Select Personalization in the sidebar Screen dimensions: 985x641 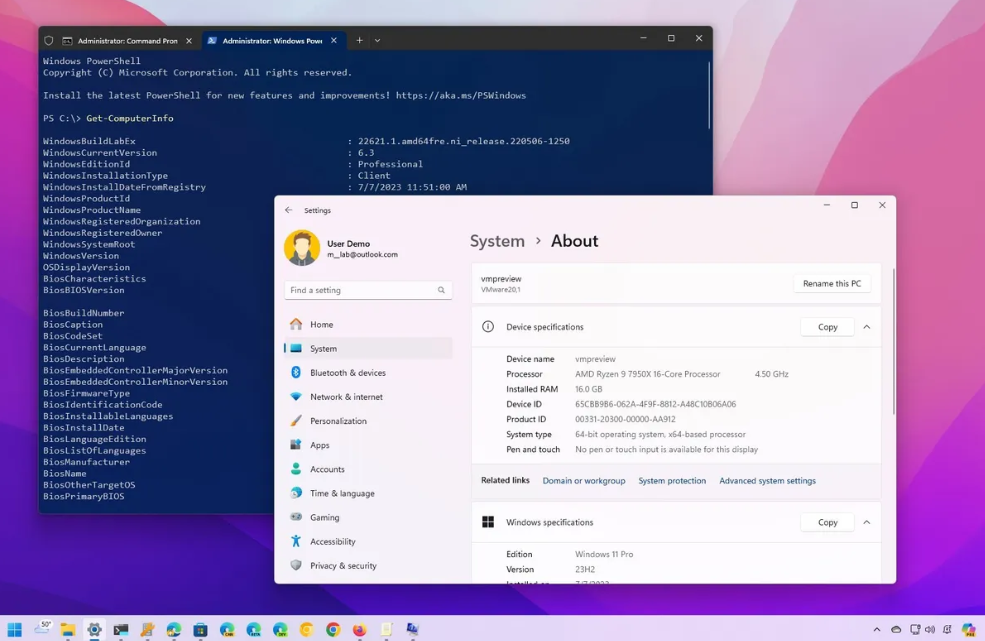click(x=338, y=421)
